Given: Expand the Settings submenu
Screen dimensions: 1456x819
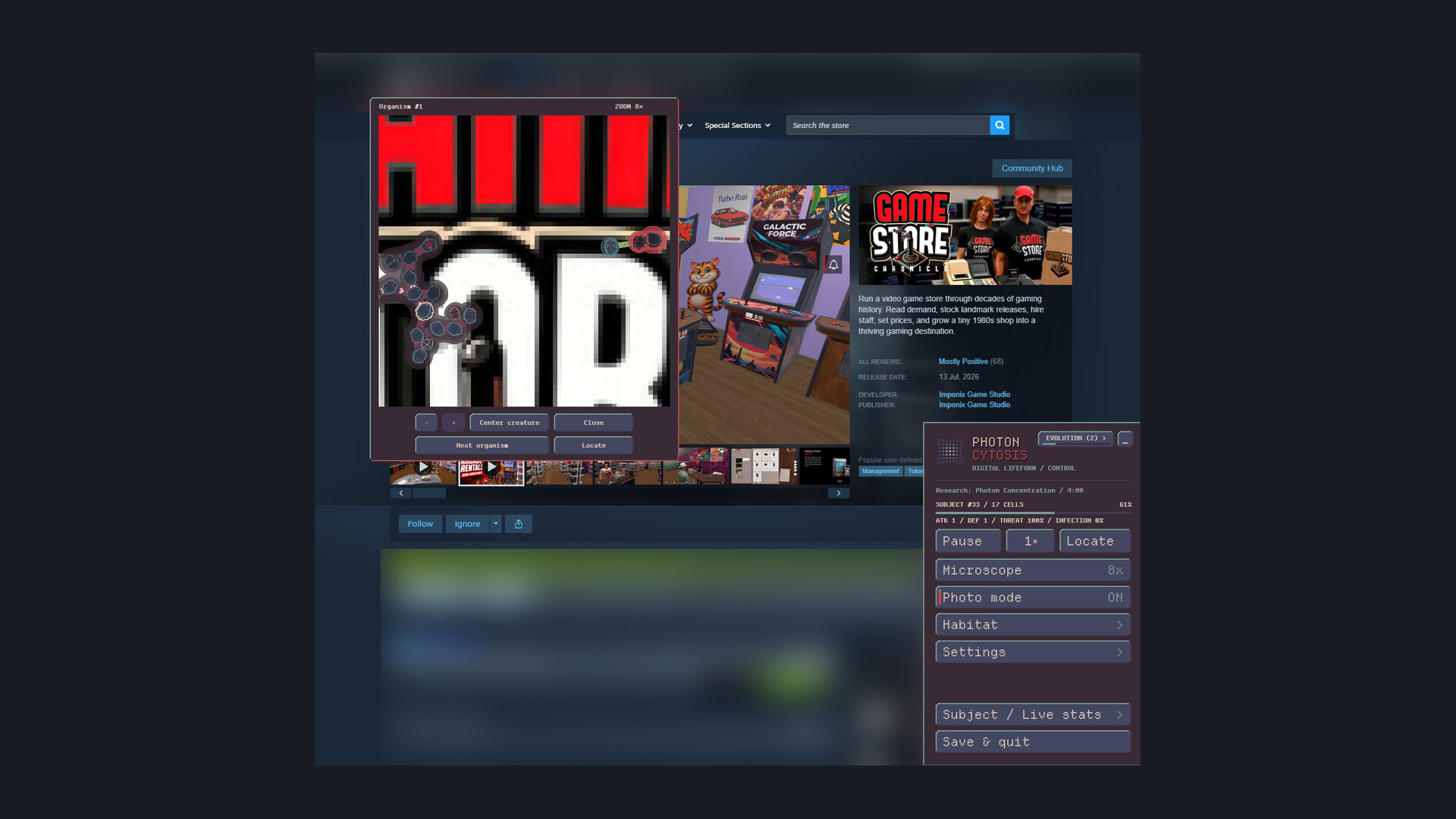Looking at the screenshot, I should click(1033, 652).
